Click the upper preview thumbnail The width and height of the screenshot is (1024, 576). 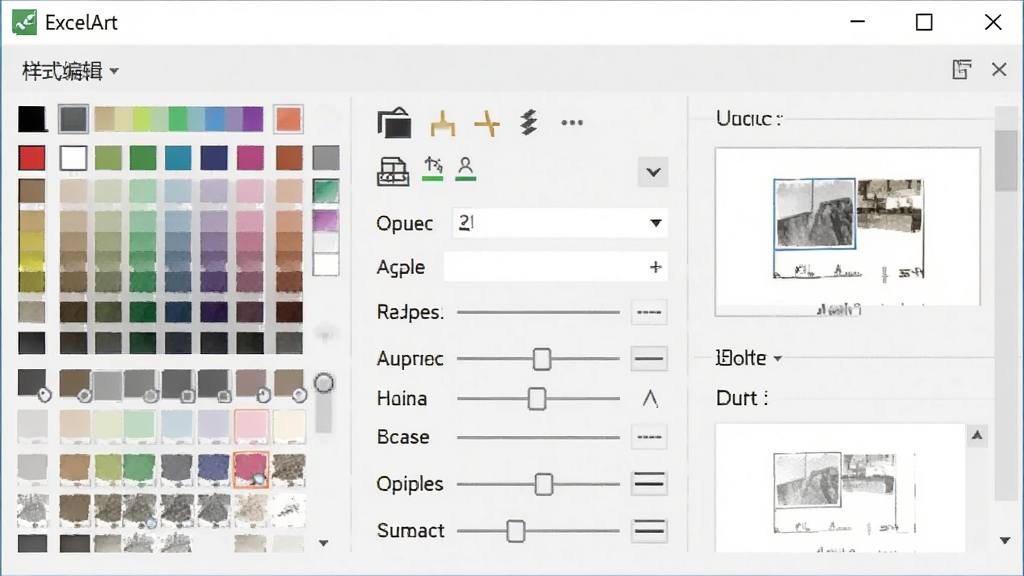(848, 232)
